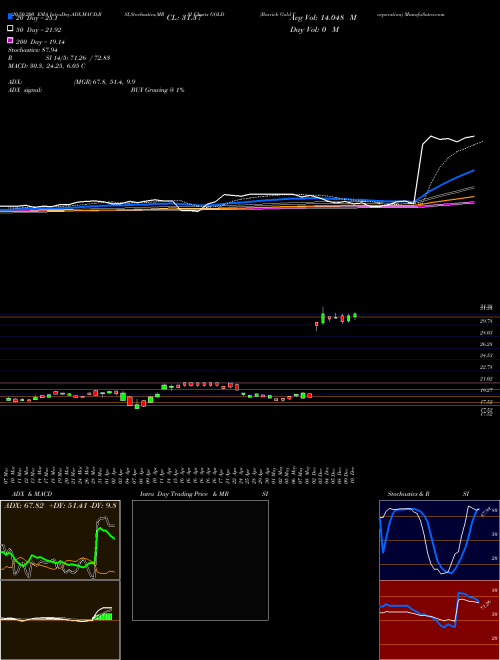This screenshot has height=660, width=500.
Task: Click the '28.03' price axis label
Action: pos(487,333)
